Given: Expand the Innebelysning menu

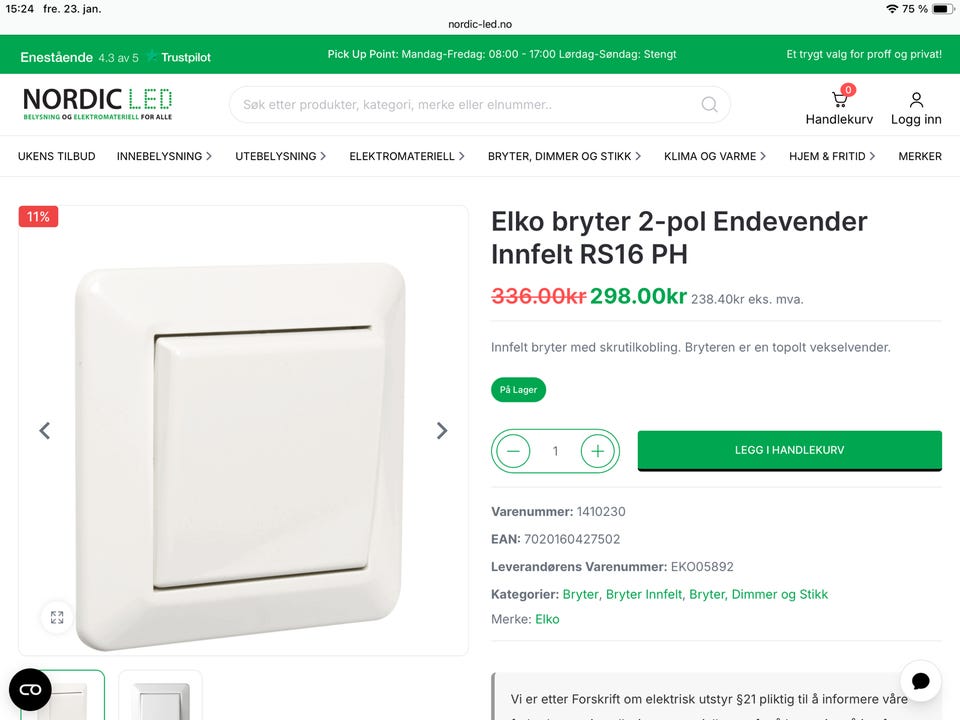Looking at the screenshot, I should [164, 156].
